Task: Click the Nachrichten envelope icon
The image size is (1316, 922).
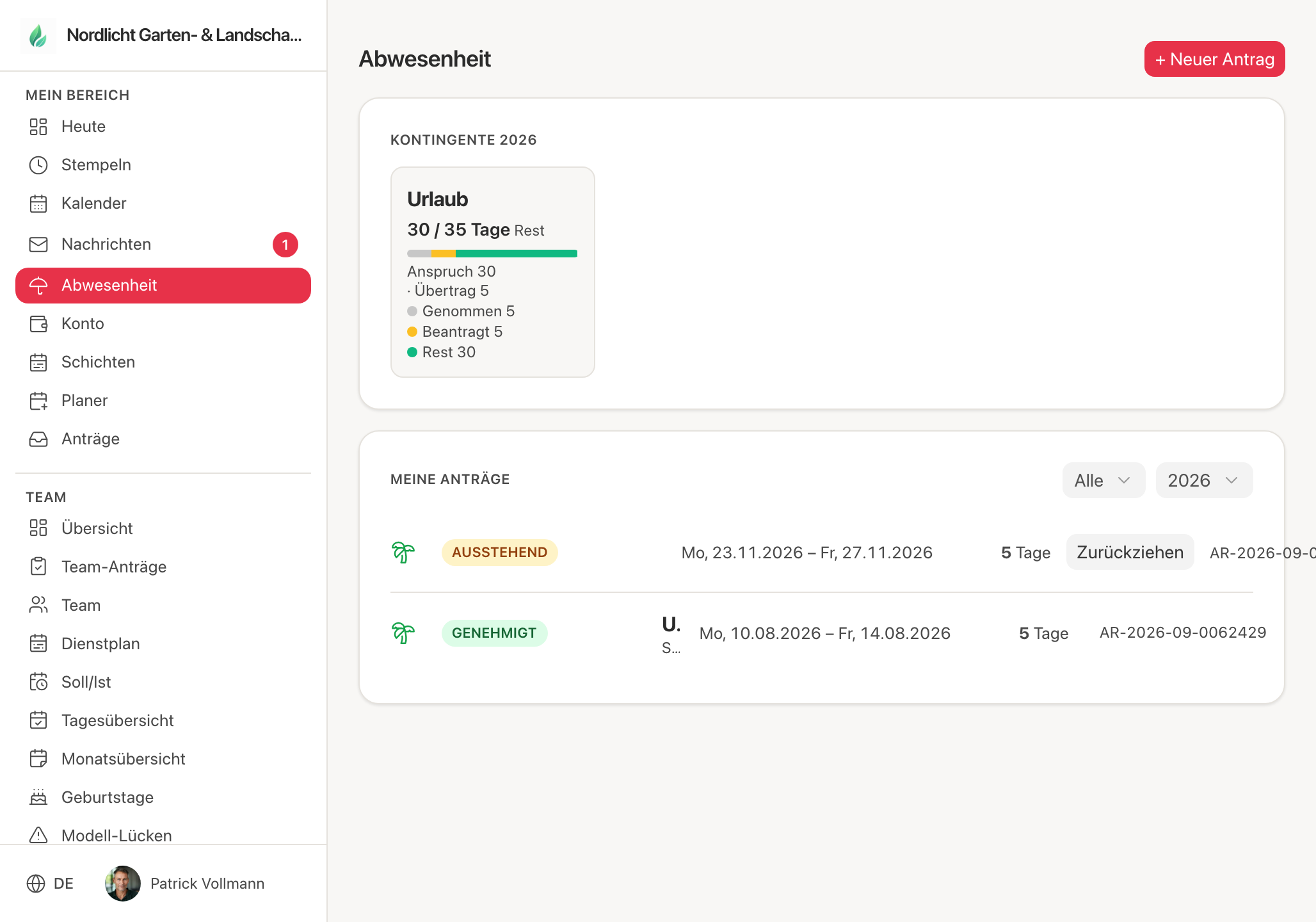Action: pos(38,245)
